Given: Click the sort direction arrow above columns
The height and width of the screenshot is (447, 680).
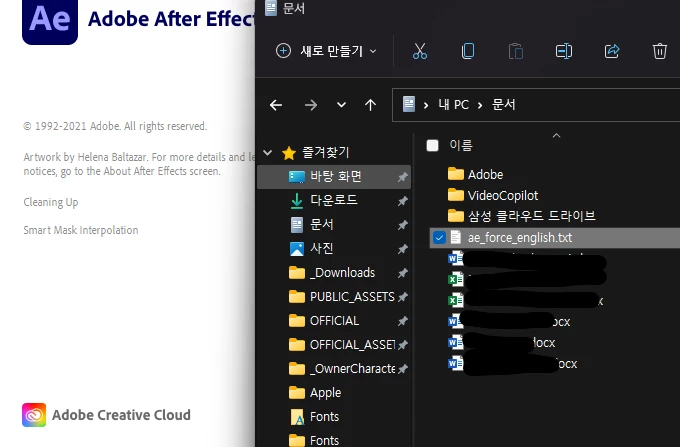Looking at the screenshot, I should point(556,136).
